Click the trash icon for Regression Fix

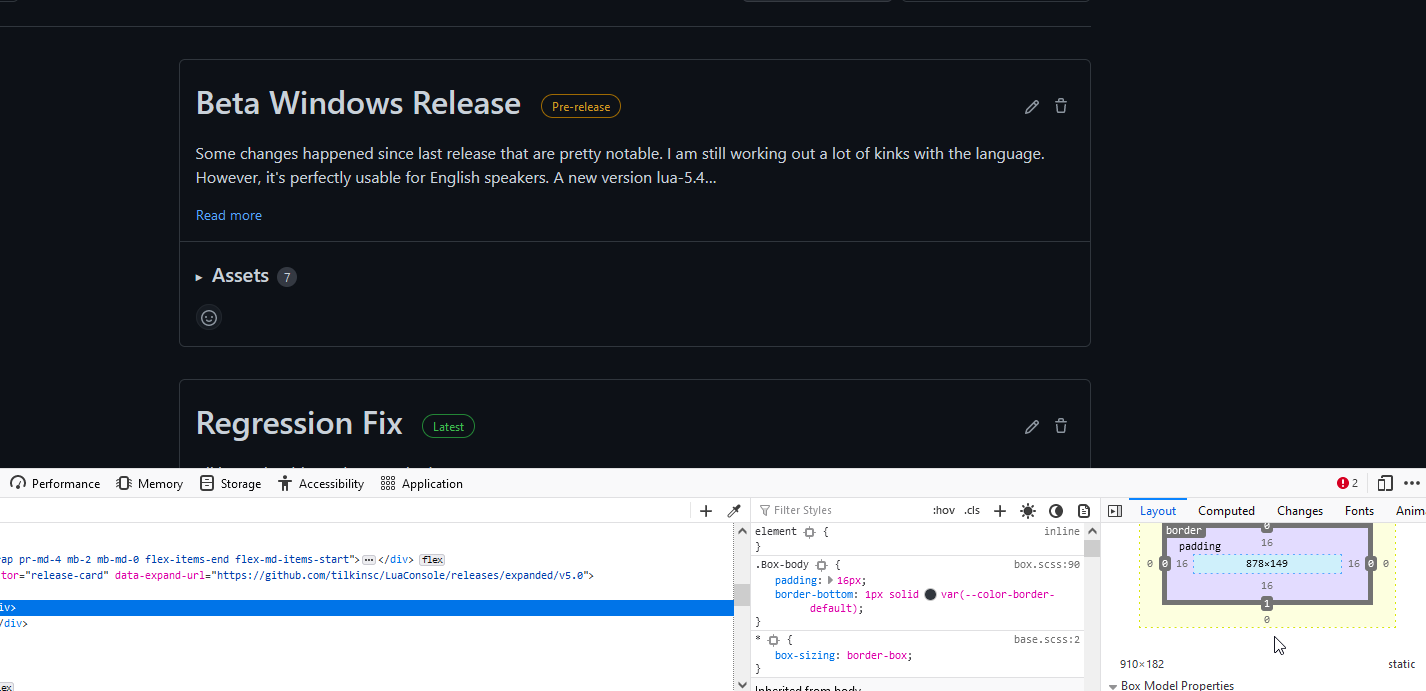(x=1061, y=426)
